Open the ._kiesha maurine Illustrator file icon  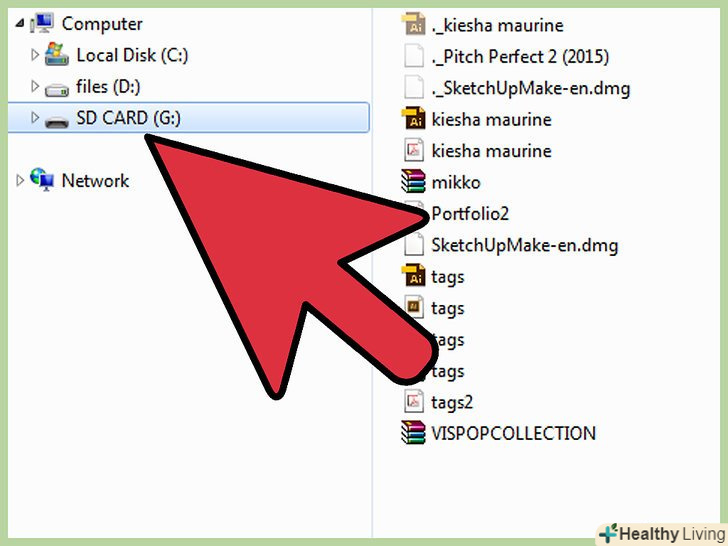tap(413, 24)
